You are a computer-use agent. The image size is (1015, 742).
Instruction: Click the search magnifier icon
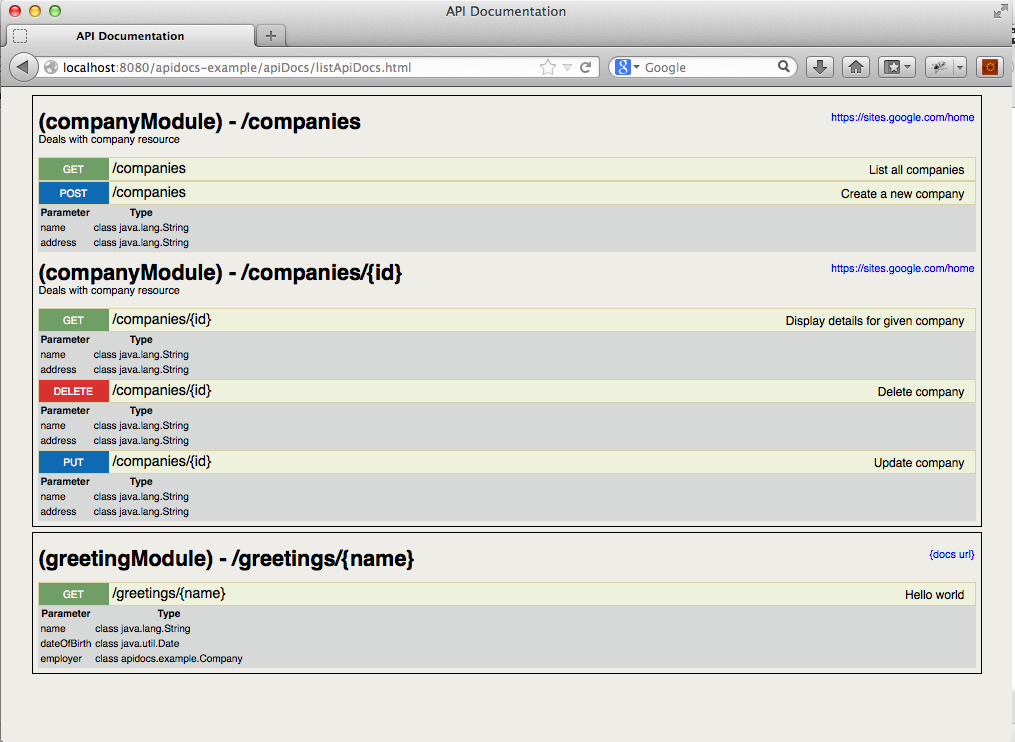783,67
